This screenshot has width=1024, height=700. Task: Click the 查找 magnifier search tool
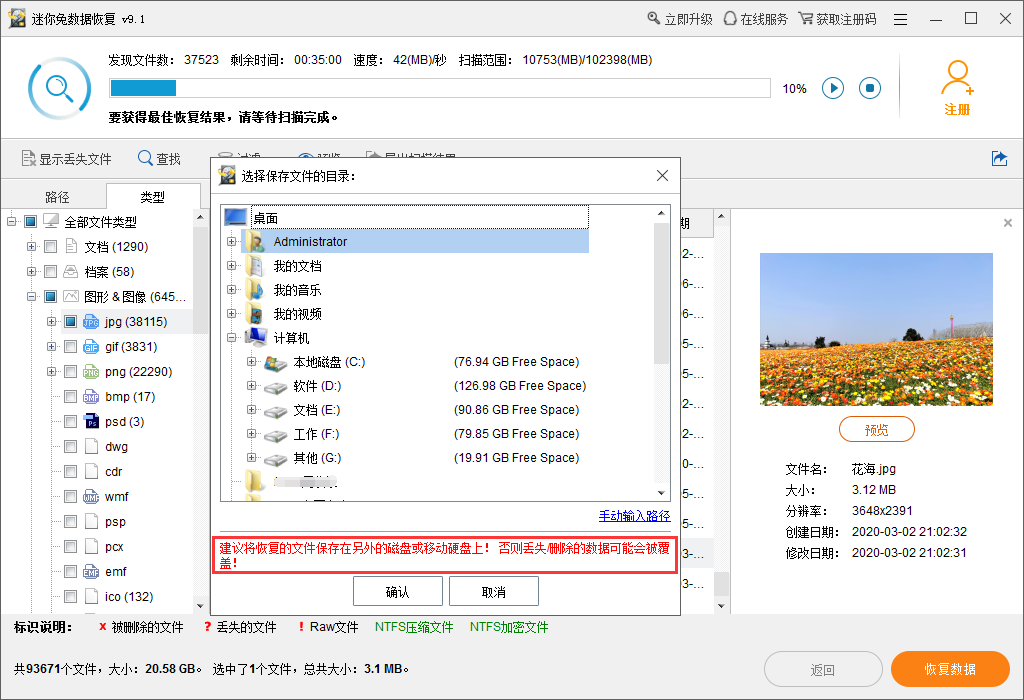pos(158,159)
